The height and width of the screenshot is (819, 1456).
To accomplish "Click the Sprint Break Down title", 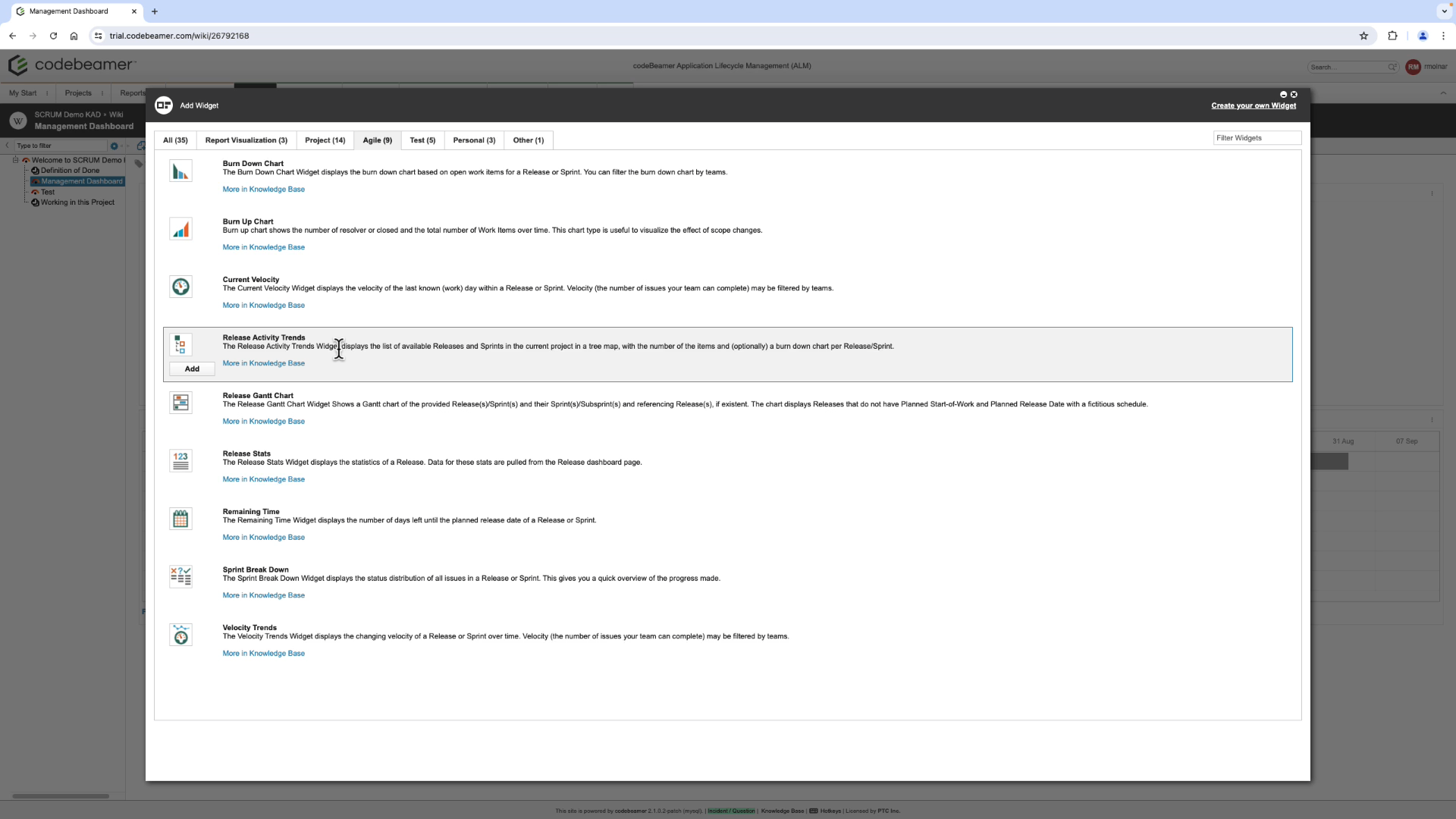I will (256, 570).
